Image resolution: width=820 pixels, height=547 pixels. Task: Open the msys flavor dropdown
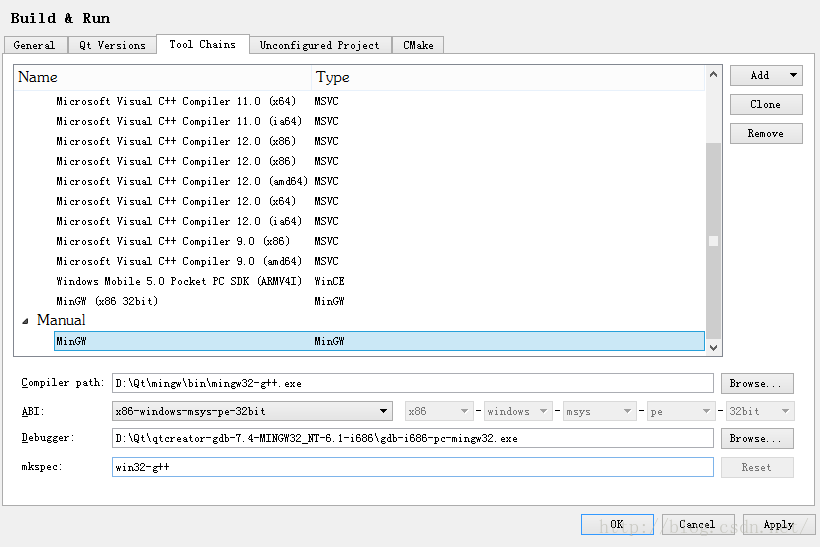click(x=599, y=411)
